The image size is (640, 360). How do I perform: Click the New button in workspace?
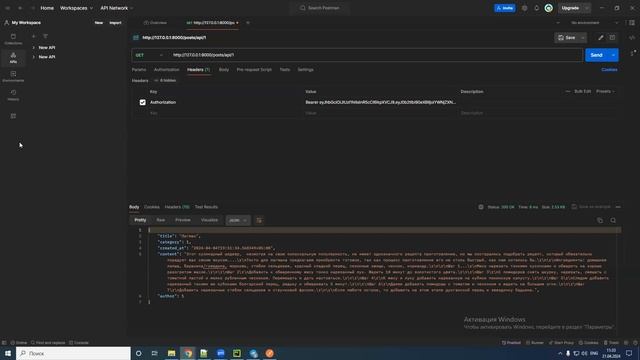point(99,23)
